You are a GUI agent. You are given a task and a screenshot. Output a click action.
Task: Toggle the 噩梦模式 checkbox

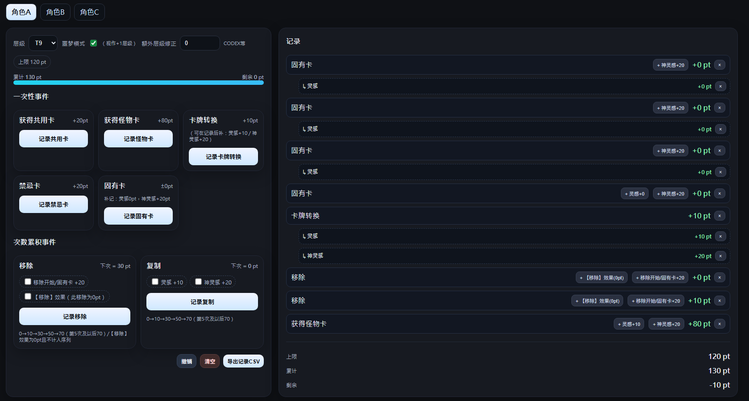pos(93,43)
